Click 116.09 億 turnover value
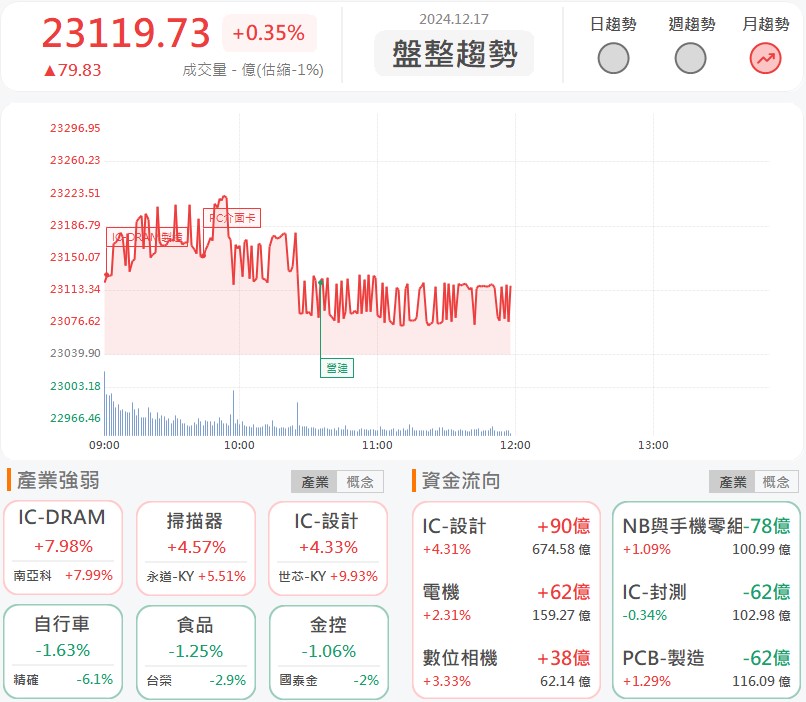The height and width of the screenshot is (702, 806). pos(761,681)
